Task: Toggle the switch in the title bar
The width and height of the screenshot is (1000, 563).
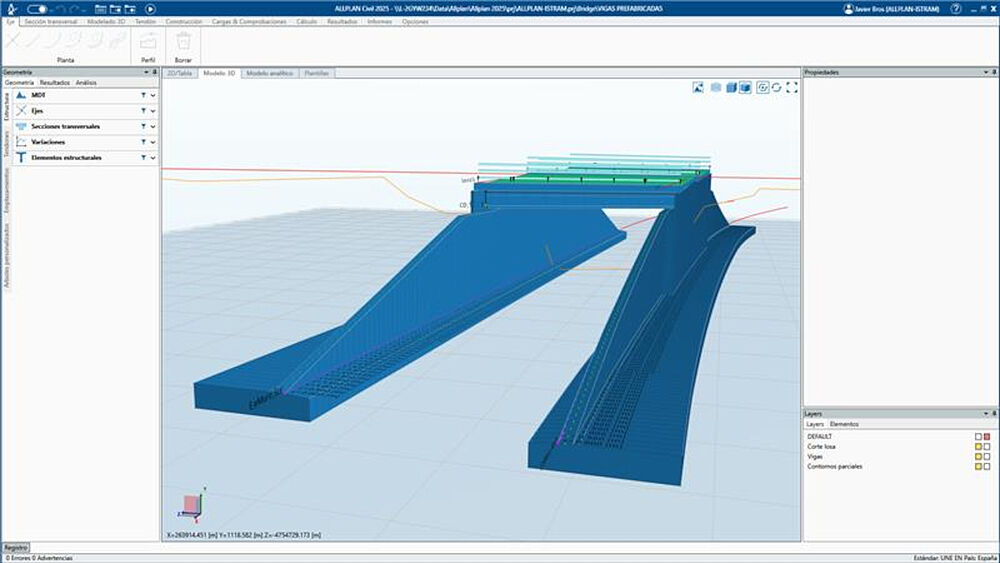Action: pyautogui.click(x=38, y=8)
